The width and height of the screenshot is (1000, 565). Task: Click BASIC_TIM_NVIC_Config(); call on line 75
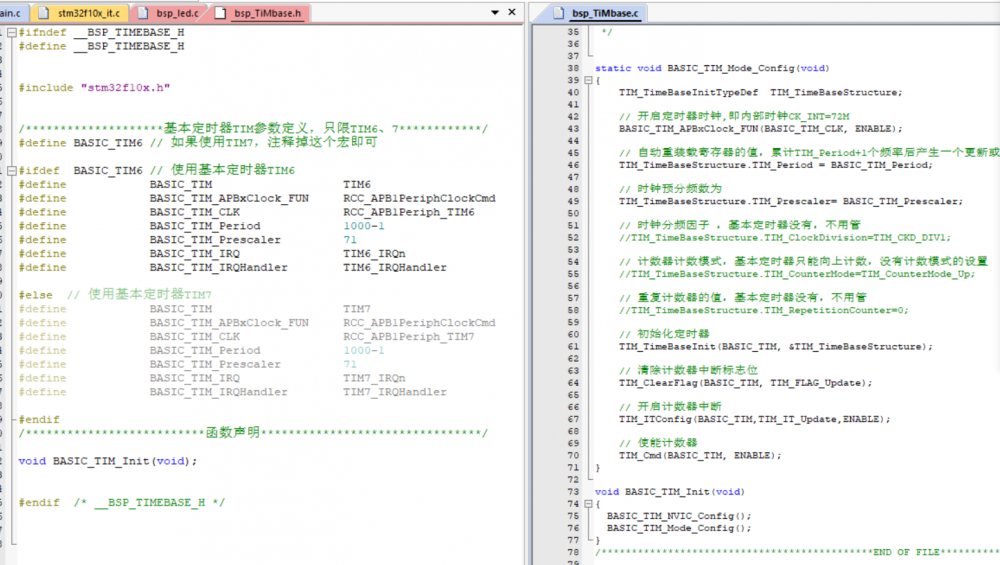pyautogui.click(x=679, y=516)
